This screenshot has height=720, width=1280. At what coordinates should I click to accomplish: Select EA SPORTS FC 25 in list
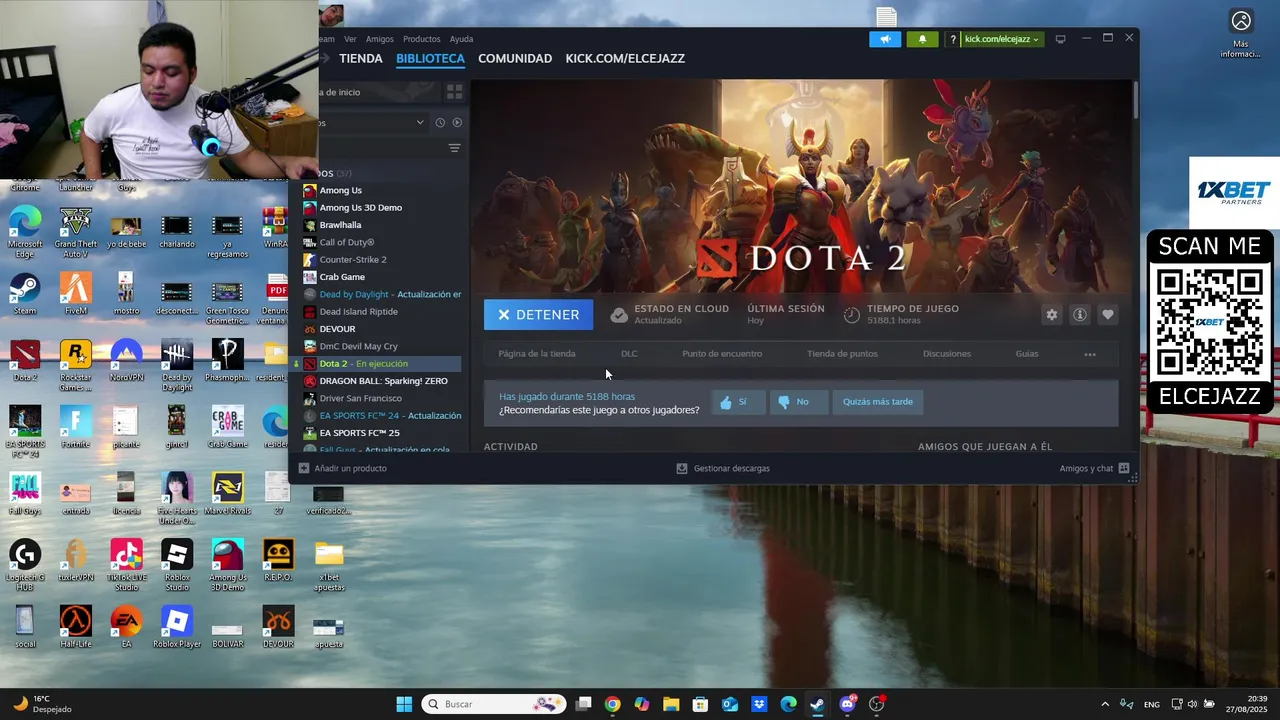381,433
